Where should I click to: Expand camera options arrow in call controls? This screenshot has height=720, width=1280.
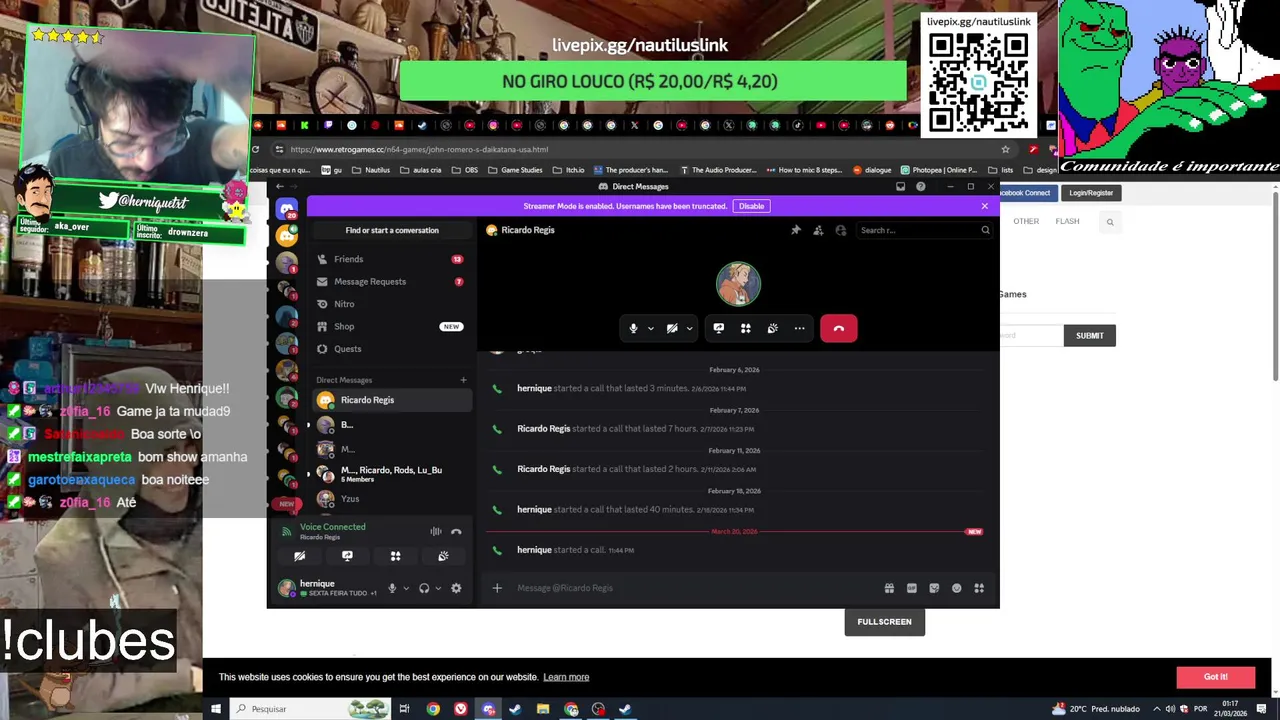[689, 328]
